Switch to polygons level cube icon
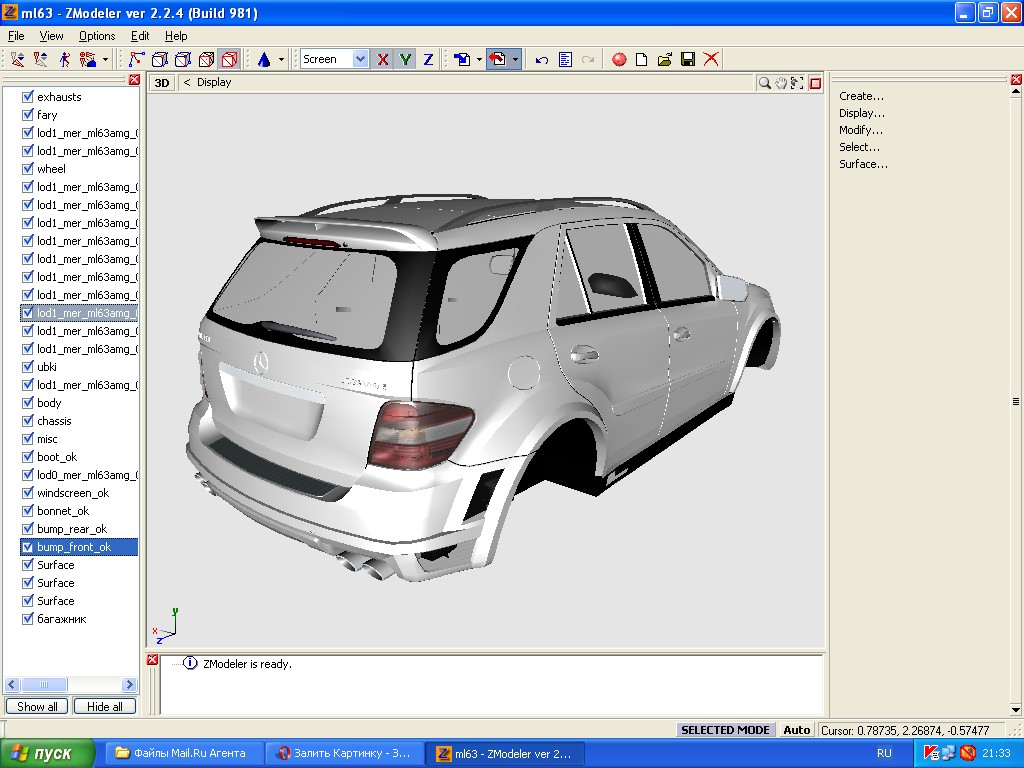This screenshot has height=768, width=1024. [x=206, y=59]
